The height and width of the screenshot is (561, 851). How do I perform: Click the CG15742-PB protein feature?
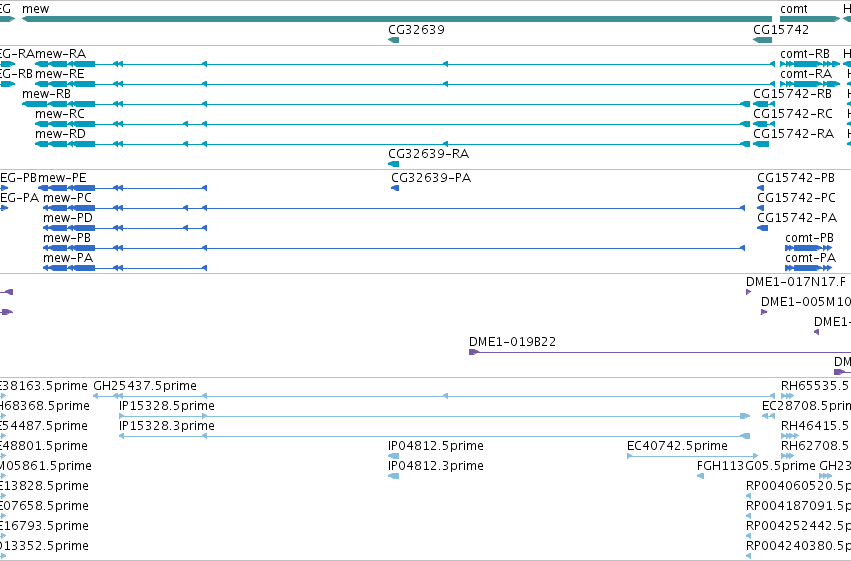click(x=760, y=188)
